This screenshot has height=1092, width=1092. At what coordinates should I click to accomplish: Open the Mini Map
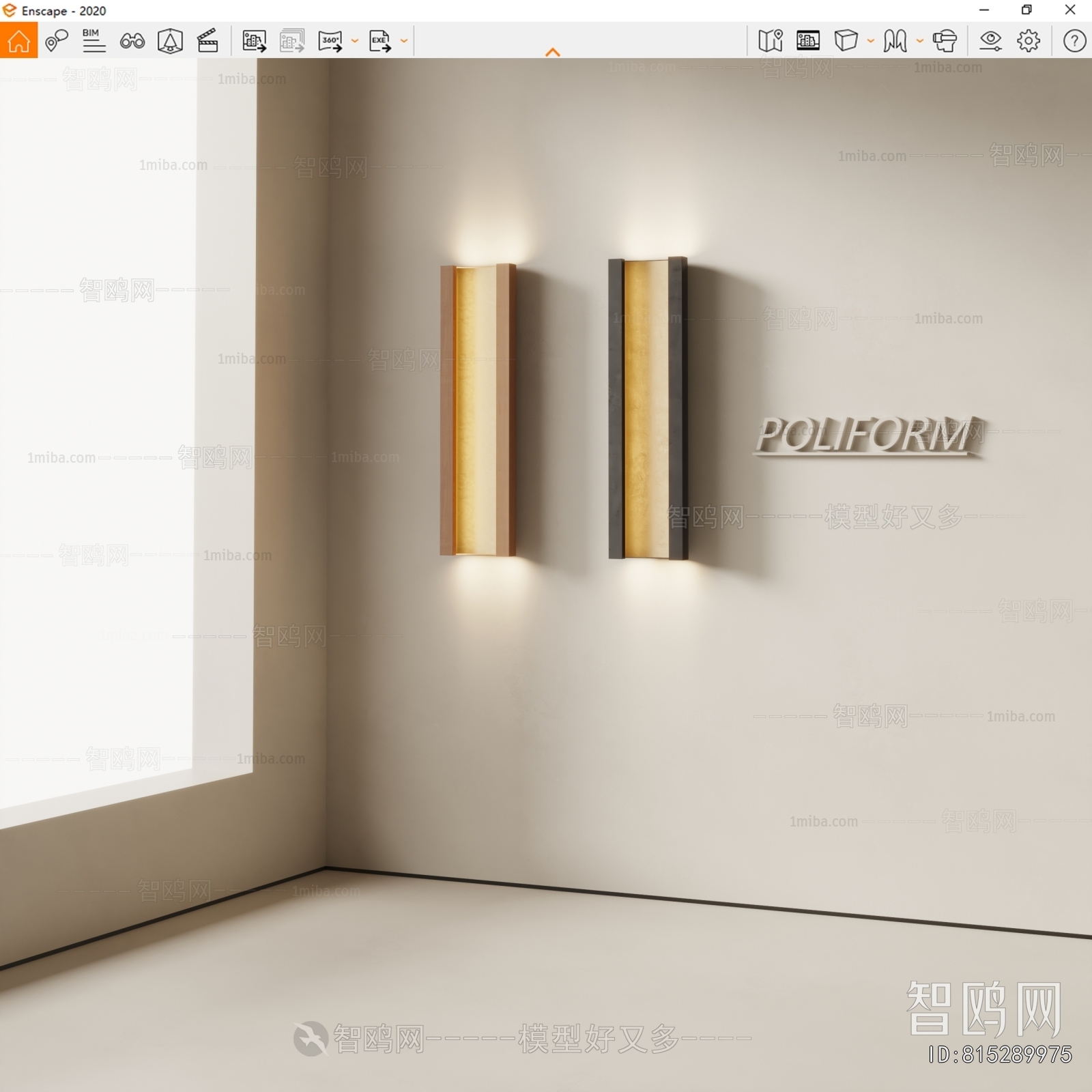(x=771, y=41)
